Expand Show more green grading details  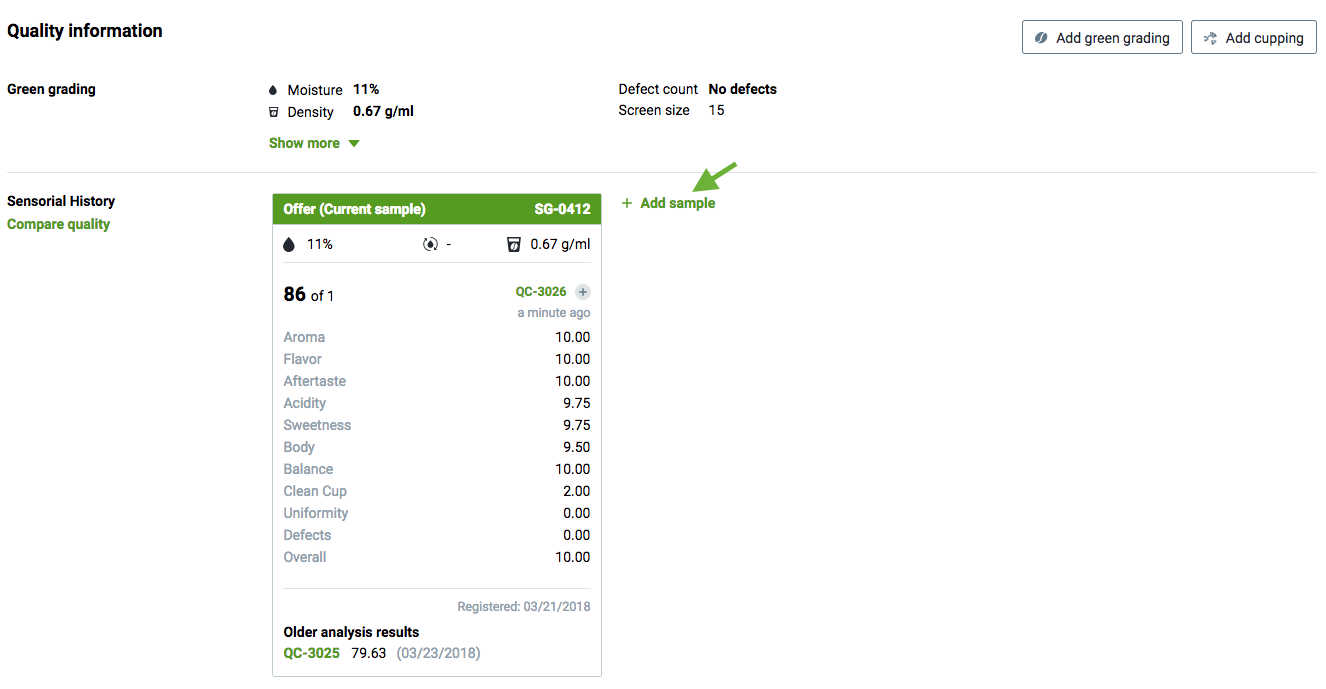[304, 143]
